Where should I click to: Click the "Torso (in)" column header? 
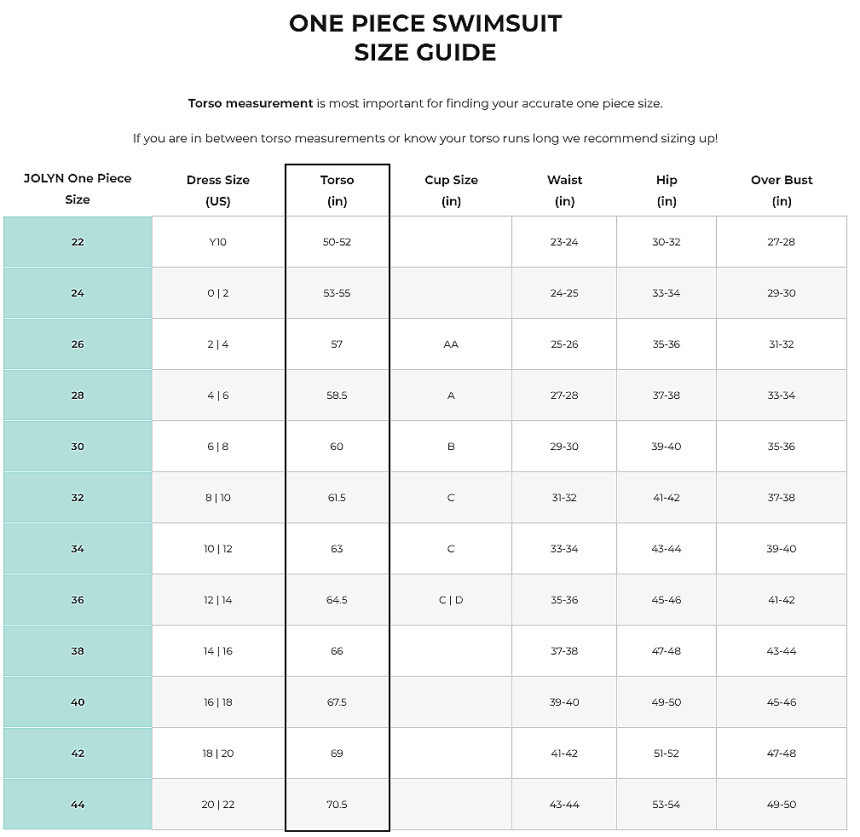coord(337,190)
